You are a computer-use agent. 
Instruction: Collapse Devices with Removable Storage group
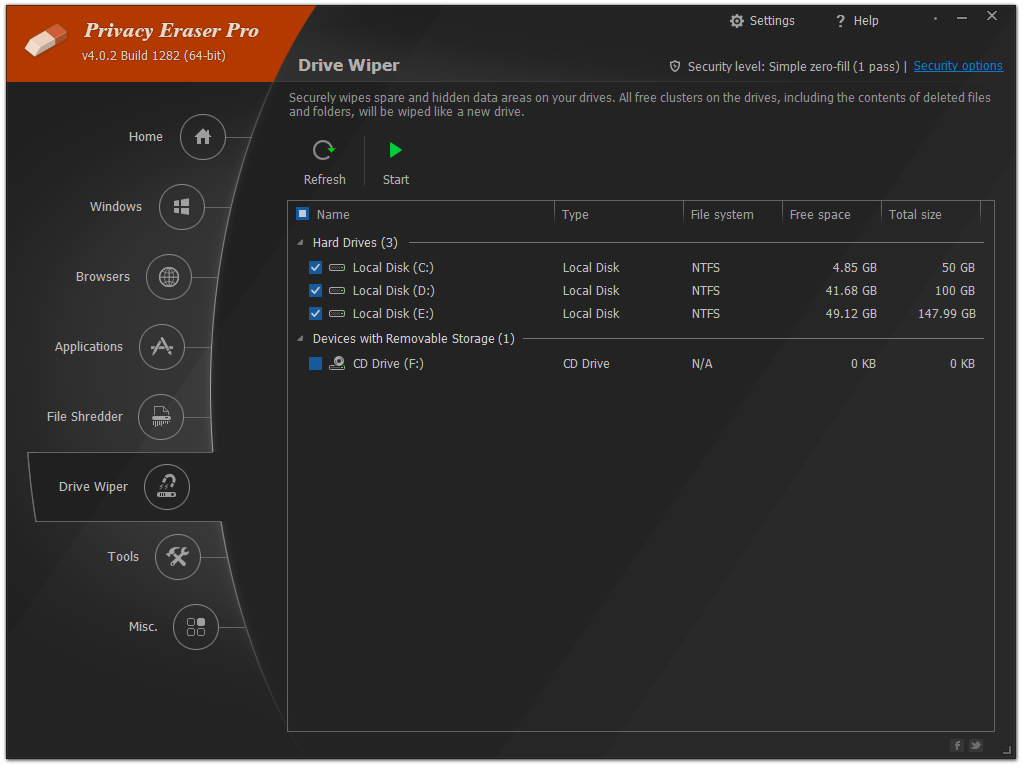(x=301, y=339)
